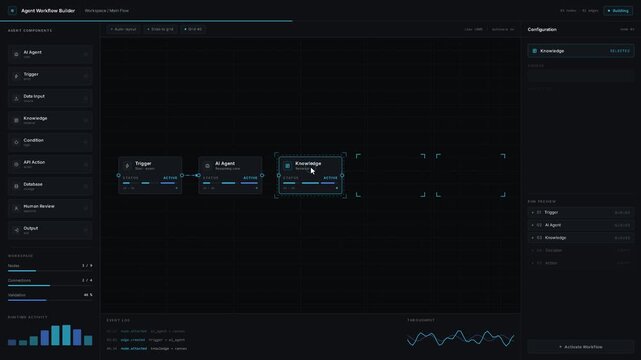Click the Agent Workflow Builder title
Viewport: 641px width, 360px height.
pyautogui.click(x=48, y=11)
